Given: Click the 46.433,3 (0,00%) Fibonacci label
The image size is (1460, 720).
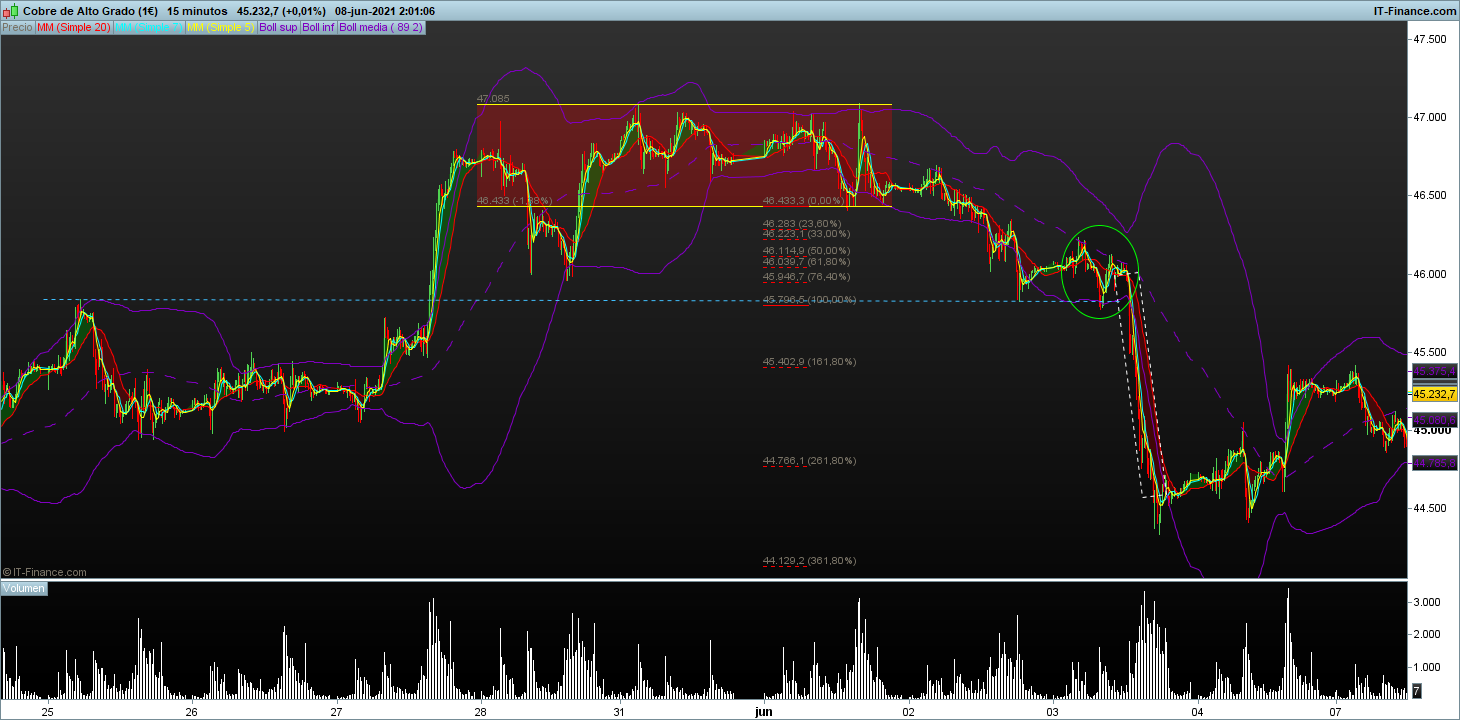Looking at the screenshot, I should coord(805,200).
